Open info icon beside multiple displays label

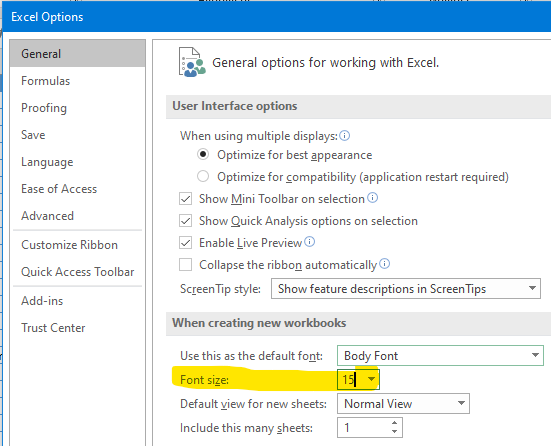345,136
